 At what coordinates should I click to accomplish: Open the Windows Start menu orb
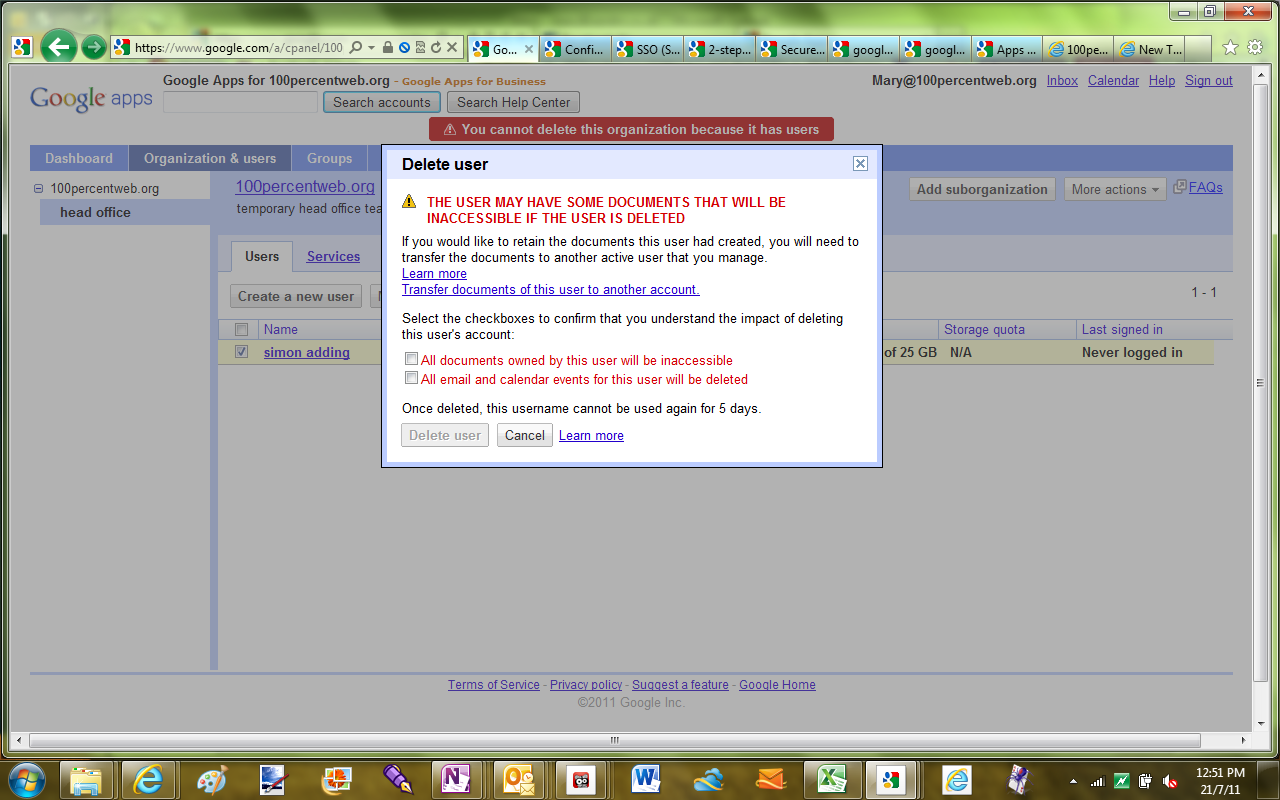27,779
